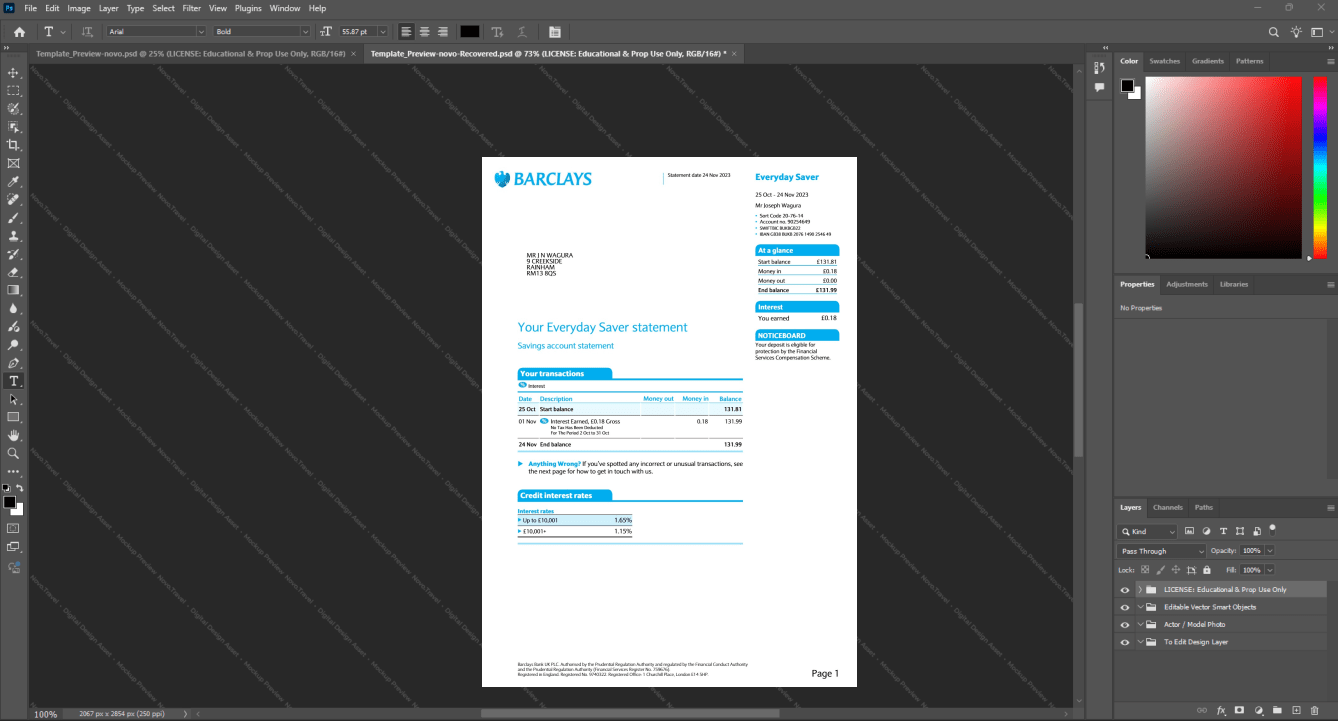The width and height of the screenshot is (1338, 721).
Task: Add a layer mask
Action: click(1239, 710)
